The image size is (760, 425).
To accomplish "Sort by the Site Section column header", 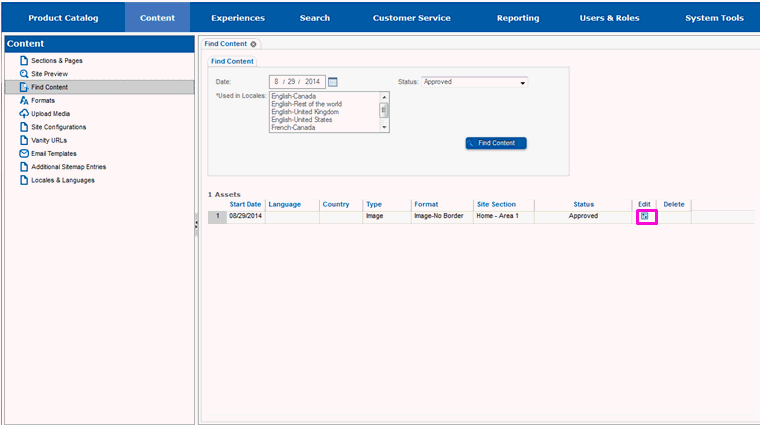I will point(496,205).
